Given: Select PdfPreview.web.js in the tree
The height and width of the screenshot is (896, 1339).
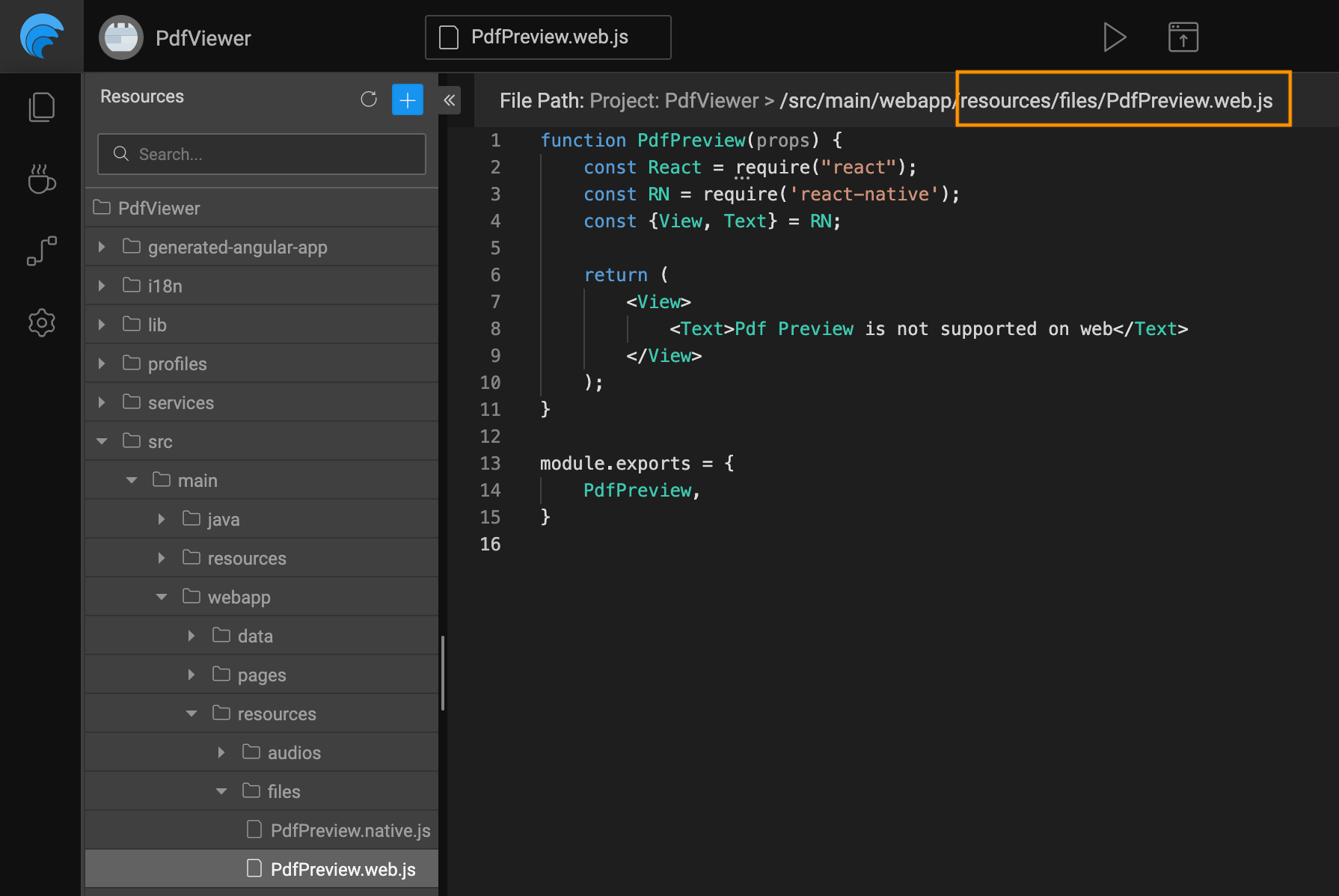Looking at the screenshot, I should (x=342, y=869).
